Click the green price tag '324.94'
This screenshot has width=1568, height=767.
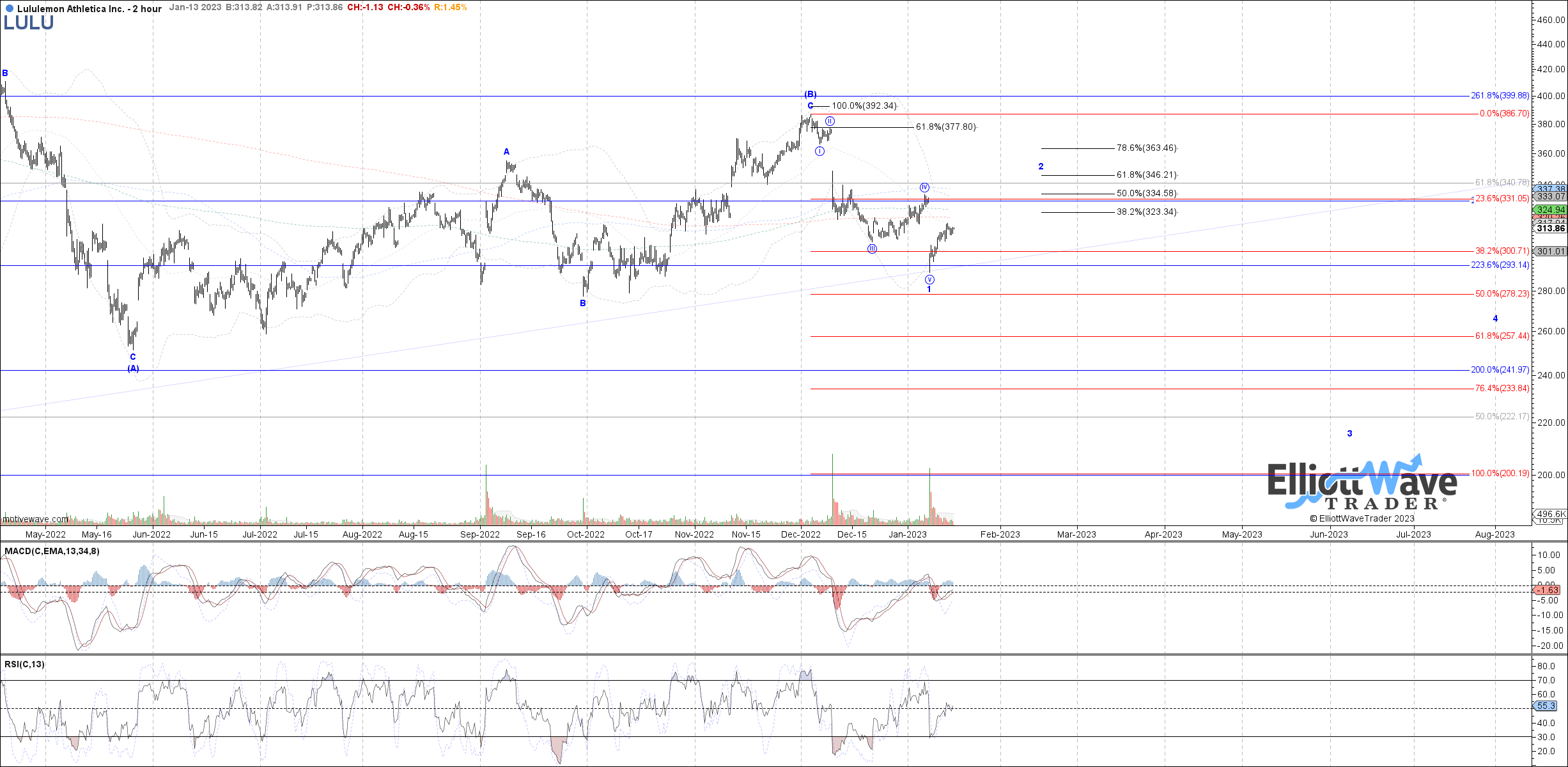point(1551,210)
